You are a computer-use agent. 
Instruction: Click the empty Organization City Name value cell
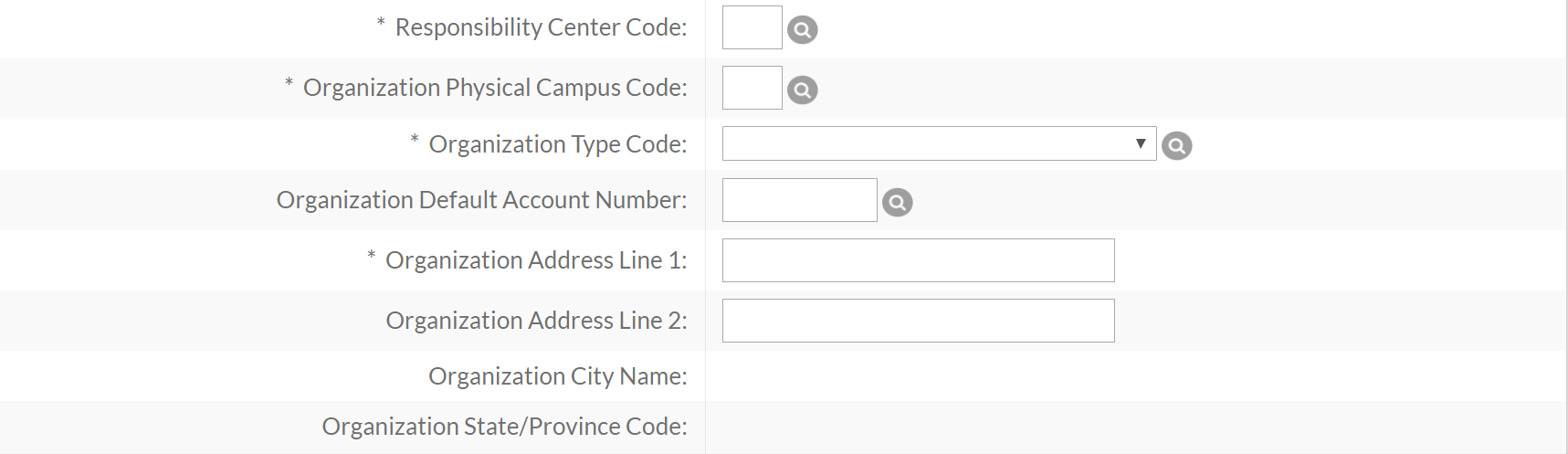coord(1136,376)
